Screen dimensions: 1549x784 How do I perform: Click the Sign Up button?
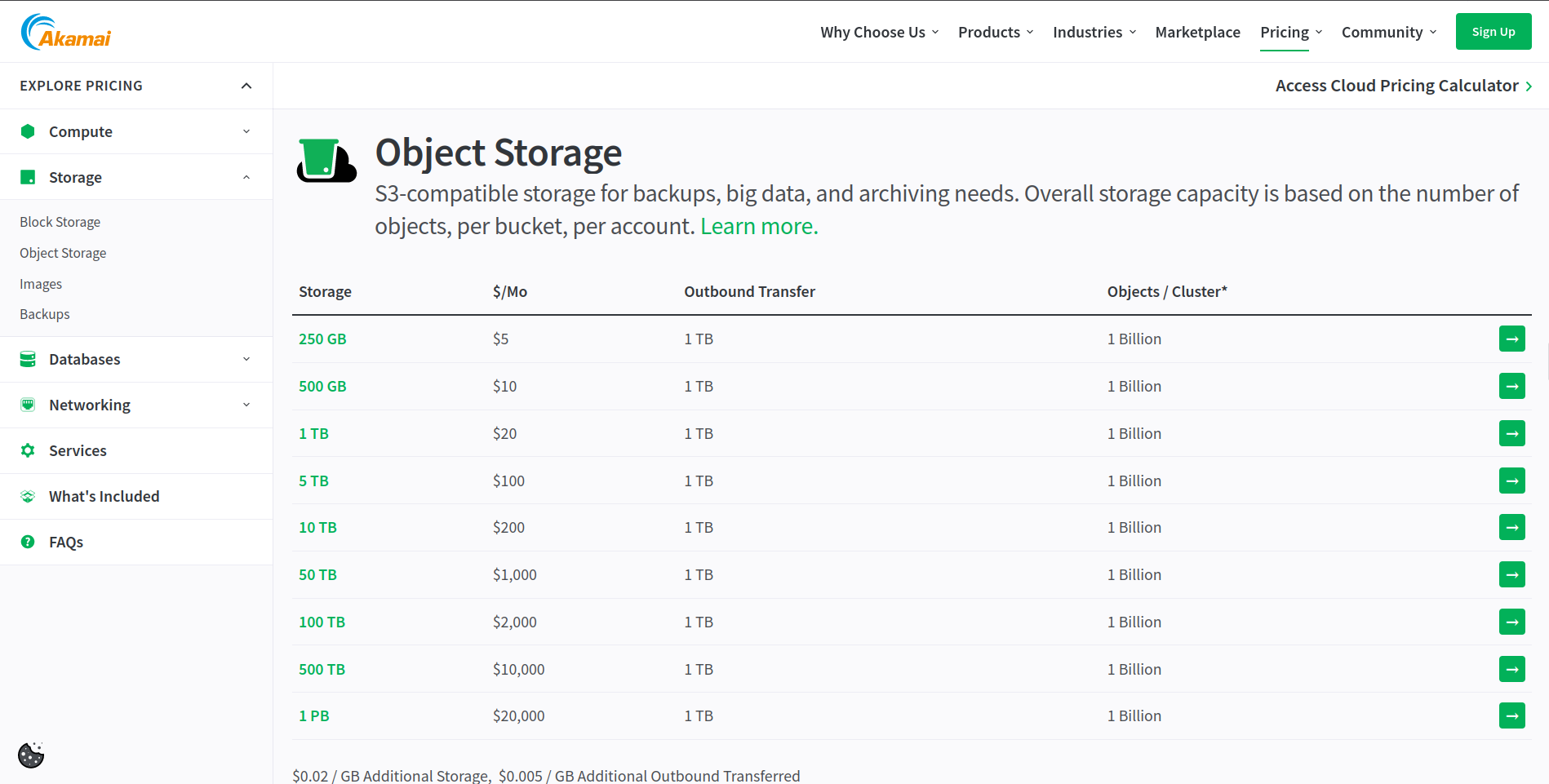[x=1493, y=32]
